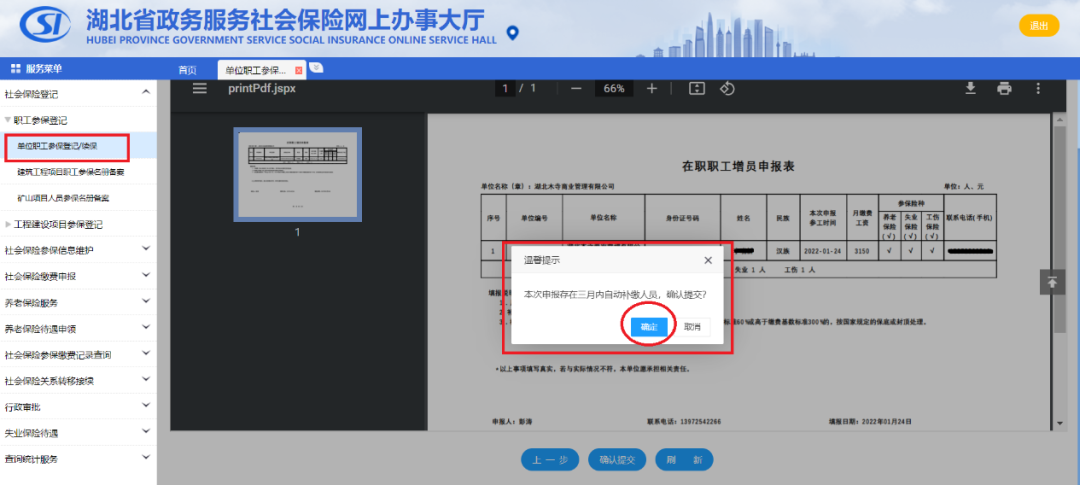Expand 查询统计服务 menu
The width and height of the screenshot is (1080, 485).
[145, 457]
